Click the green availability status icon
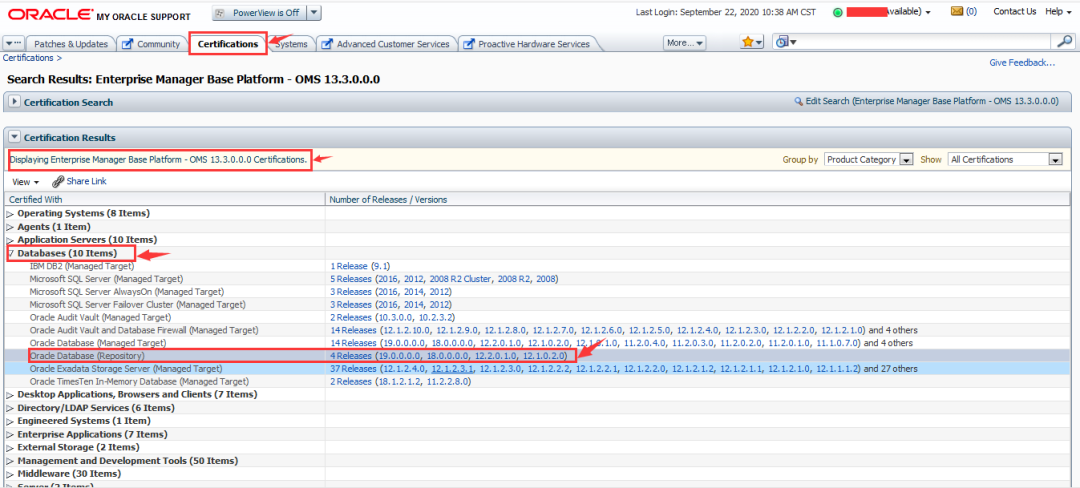 tap(838, 12)
